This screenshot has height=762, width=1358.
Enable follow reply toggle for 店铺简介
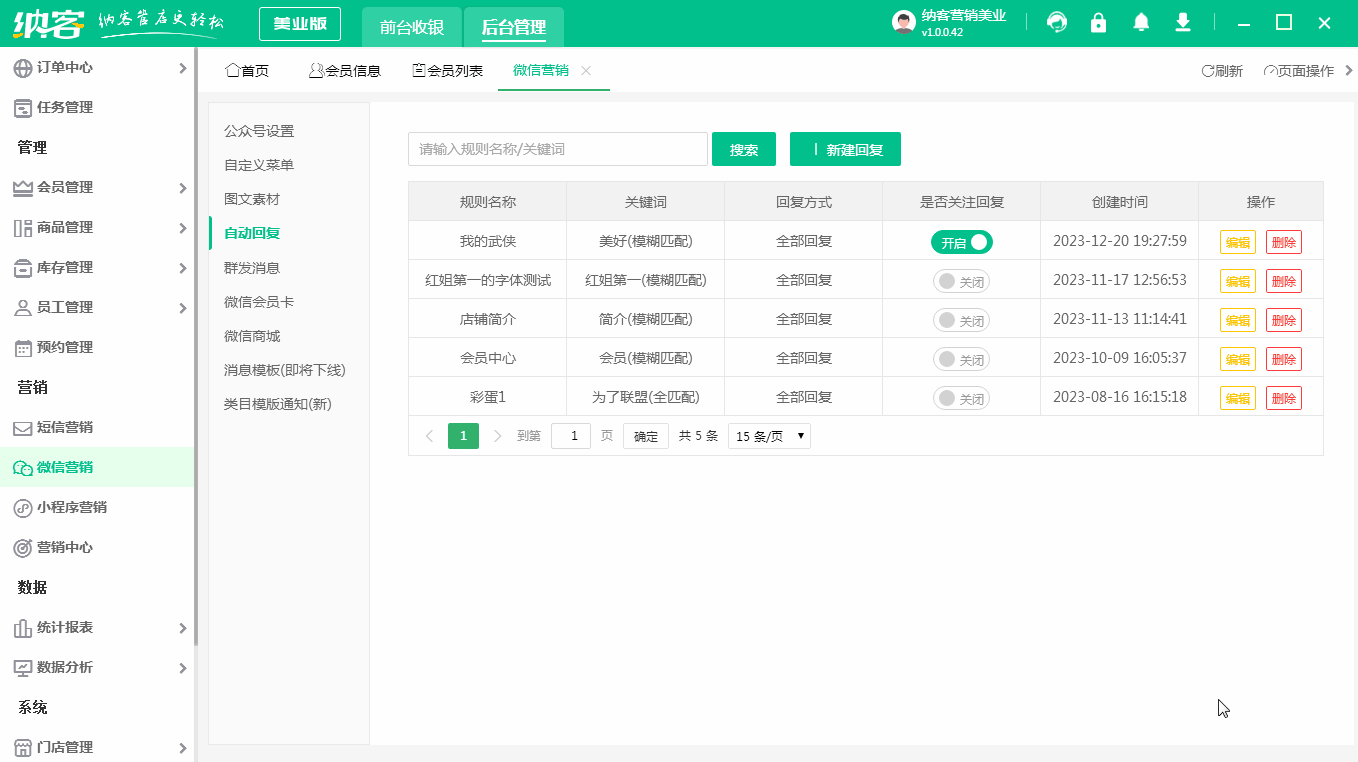pyautogui.click(x=961, y=320)
